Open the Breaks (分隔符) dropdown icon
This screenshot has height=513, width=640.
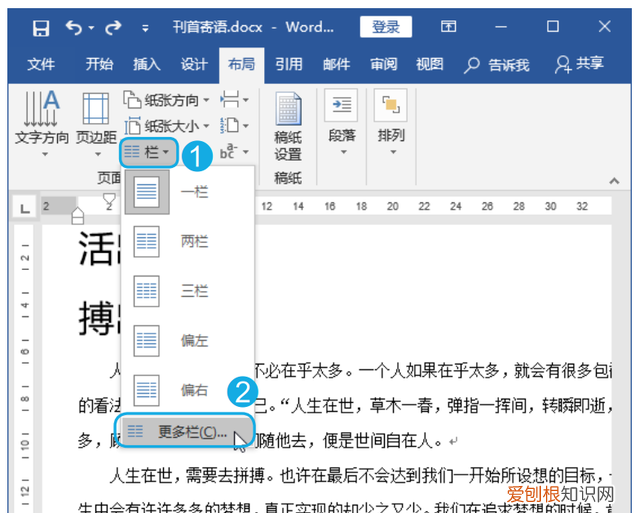tap(234, 100)
